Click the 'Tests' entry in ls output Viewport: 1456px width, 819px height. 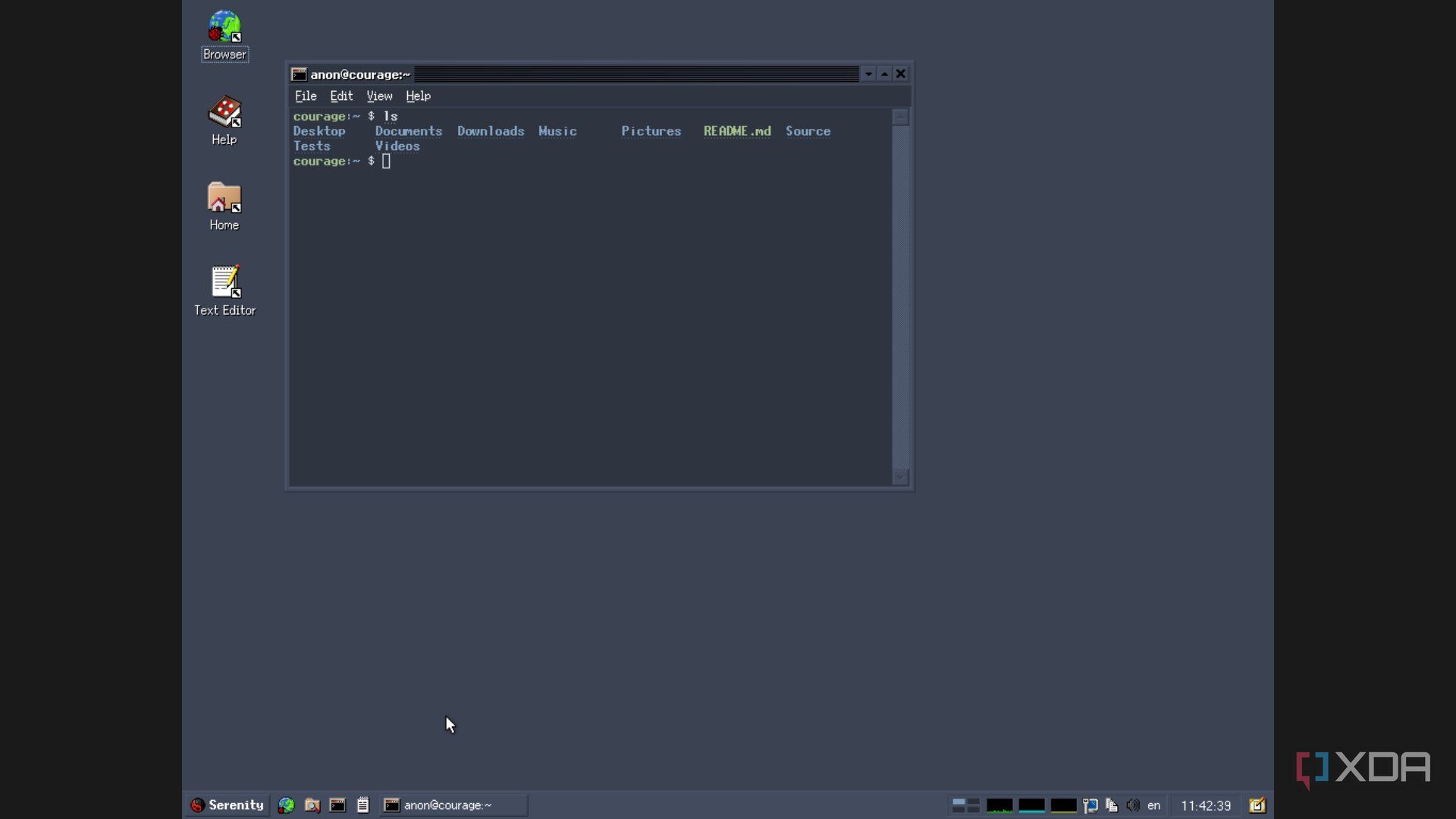(312, 146)
